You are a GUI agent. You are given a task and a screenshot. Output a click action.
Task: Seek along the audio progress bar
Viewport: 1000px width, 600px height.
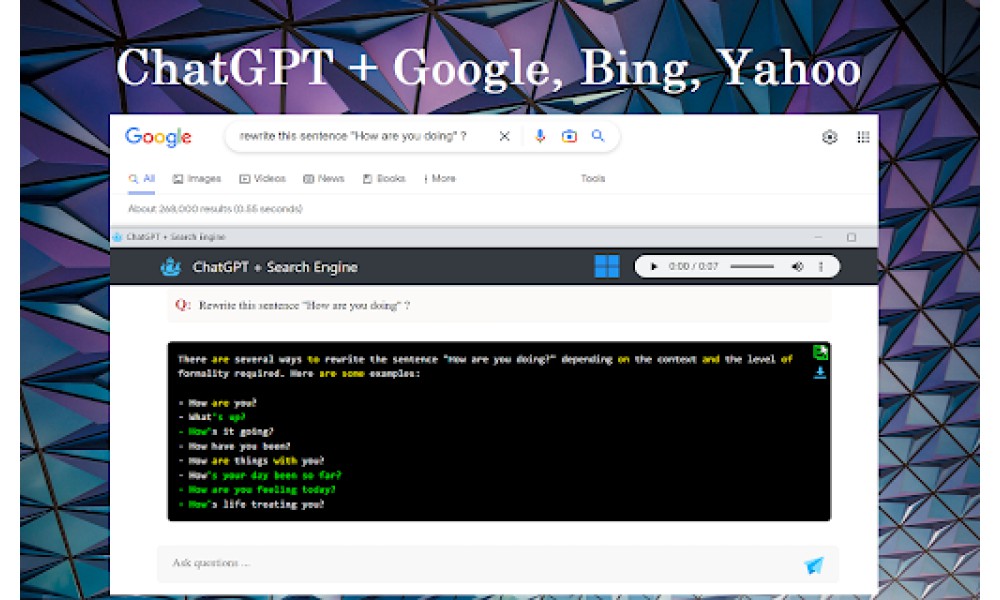pyautogui.click(x=752, y=267)
